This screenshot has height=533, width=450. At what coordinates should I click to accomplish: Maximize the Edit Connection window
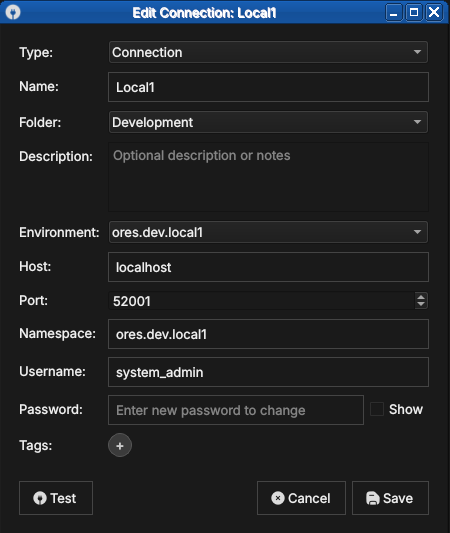coord(414,13)
